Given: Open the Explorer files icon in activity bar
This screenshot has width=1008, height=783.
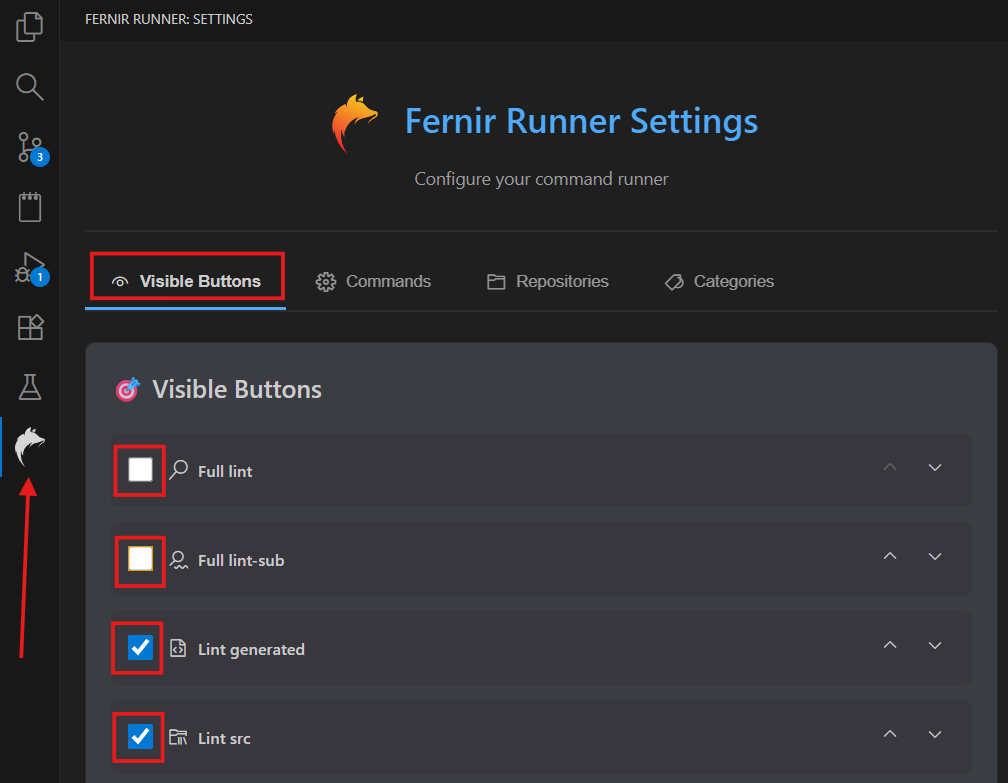Looking at the screenshot, I should [x=30, y=27].
